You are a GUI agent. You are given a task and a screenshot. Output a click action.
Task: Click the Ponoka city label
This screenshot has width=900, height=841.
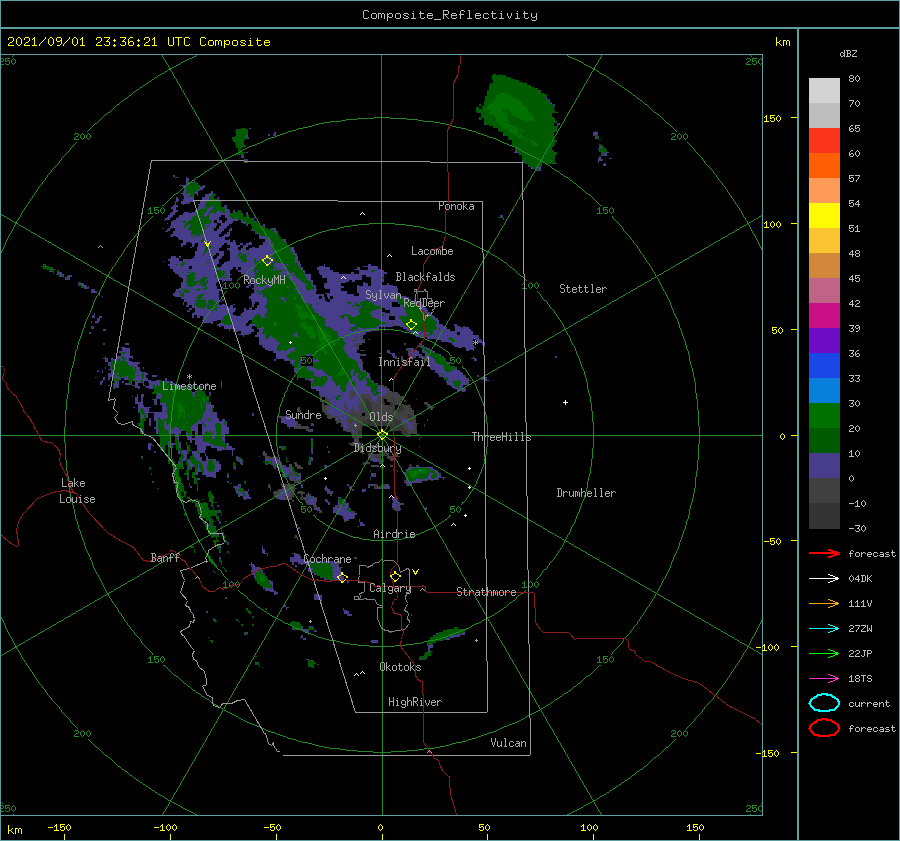(456, 206)
